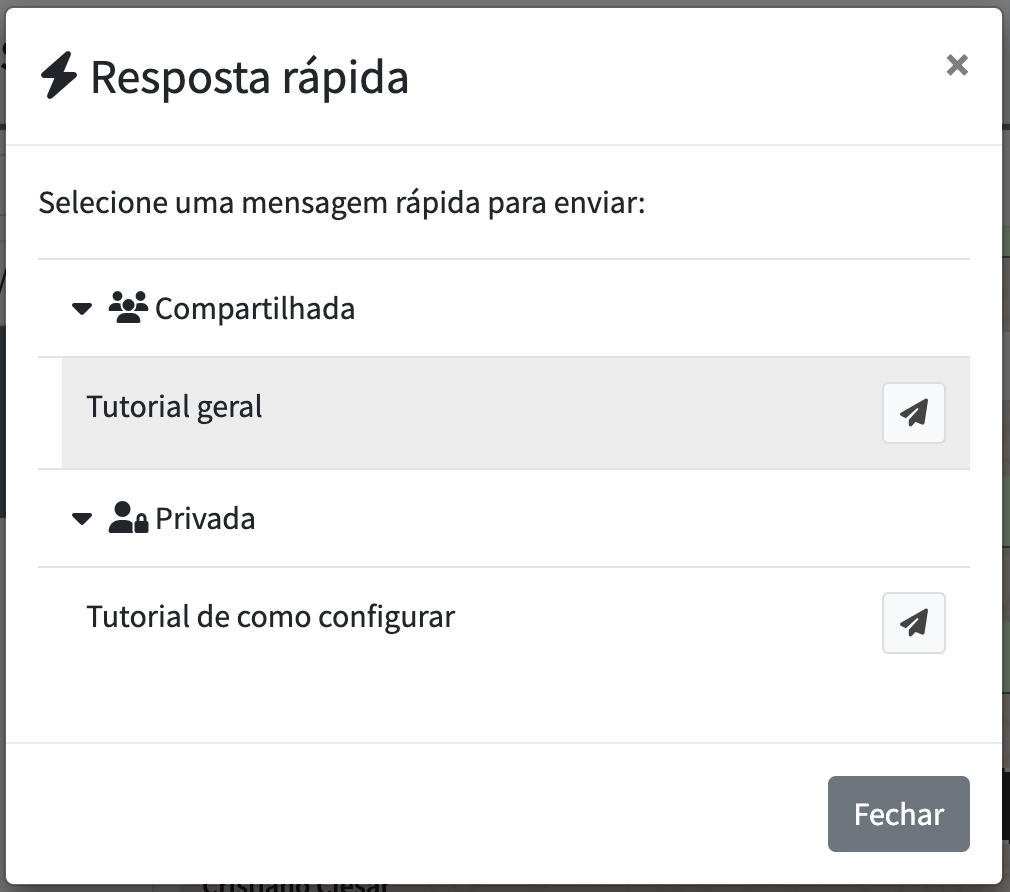
Task: Click the Tutorial geral list entry
Action: pyautogui.click(x=173, y=406)
